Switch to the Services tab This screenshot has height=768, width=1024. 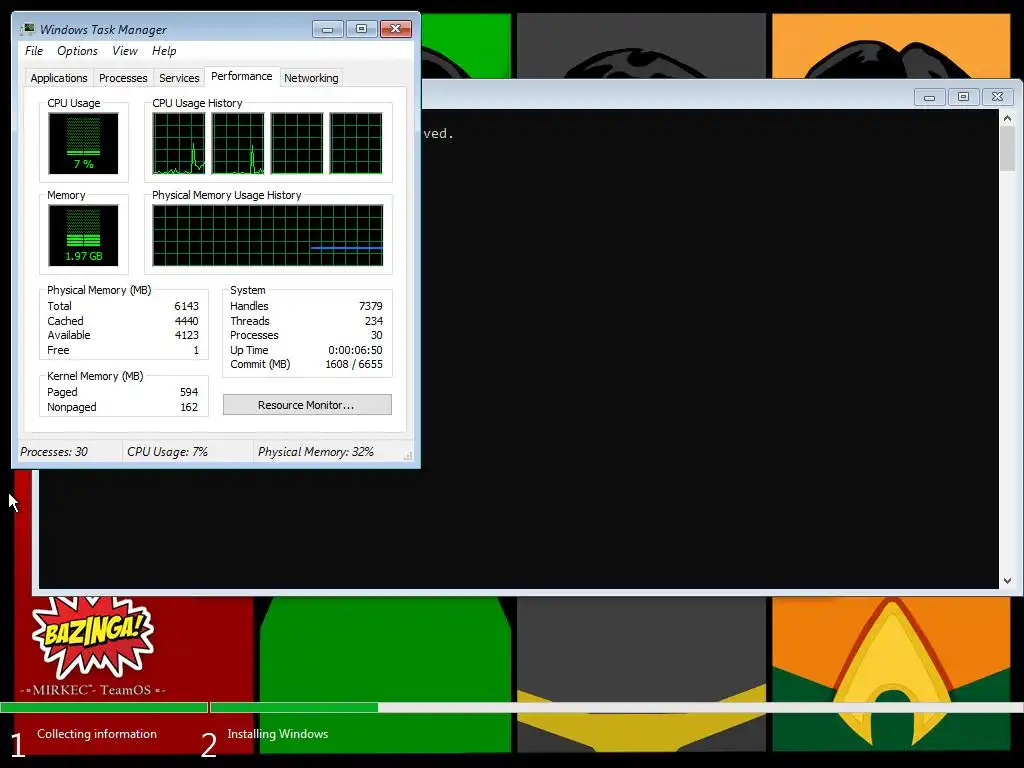point(179,78)
